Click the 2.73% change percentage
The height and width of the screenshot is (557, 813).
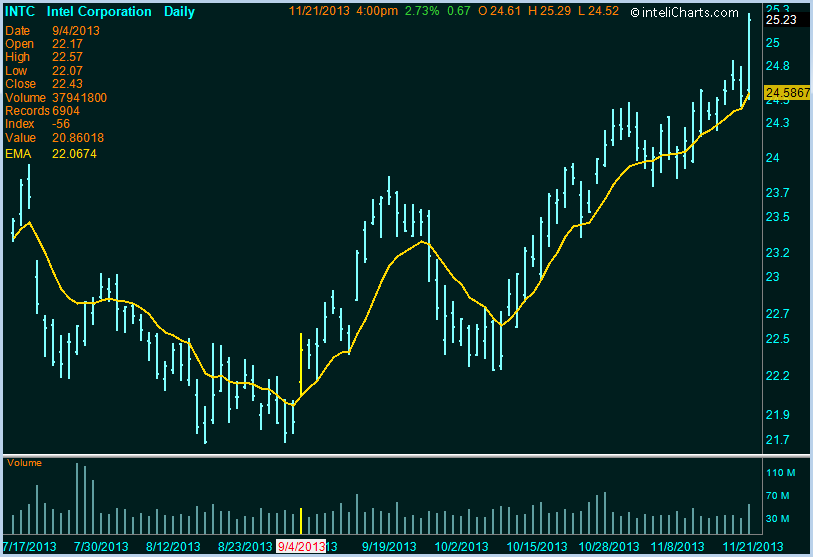pyautogui.click(x=422, y=11)
